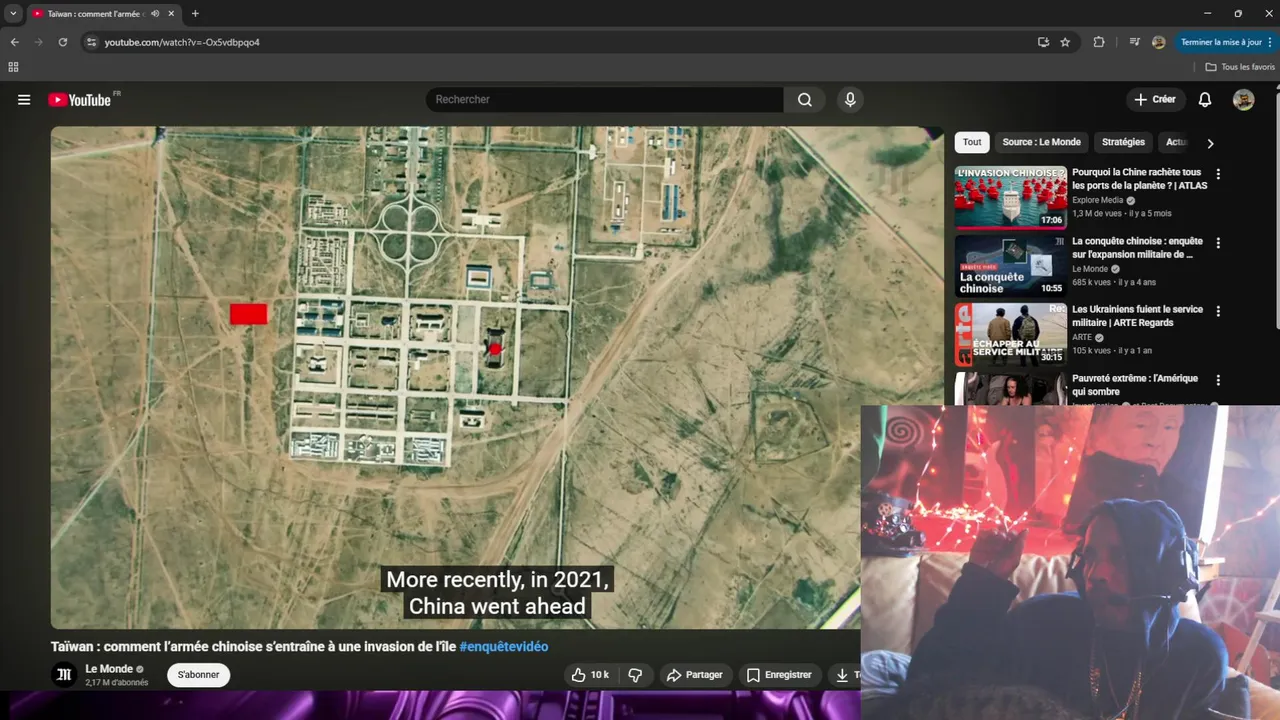Open options for the ARTE Regards video
Image resolution: width=1280 pixels, height=720 pixels.
point(1218,311)
